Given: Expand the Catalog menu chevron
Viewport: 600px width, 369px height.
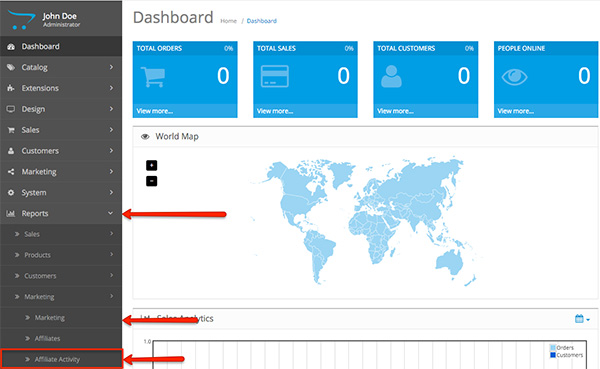Looking at the screenshot, I should coord(111,67).
